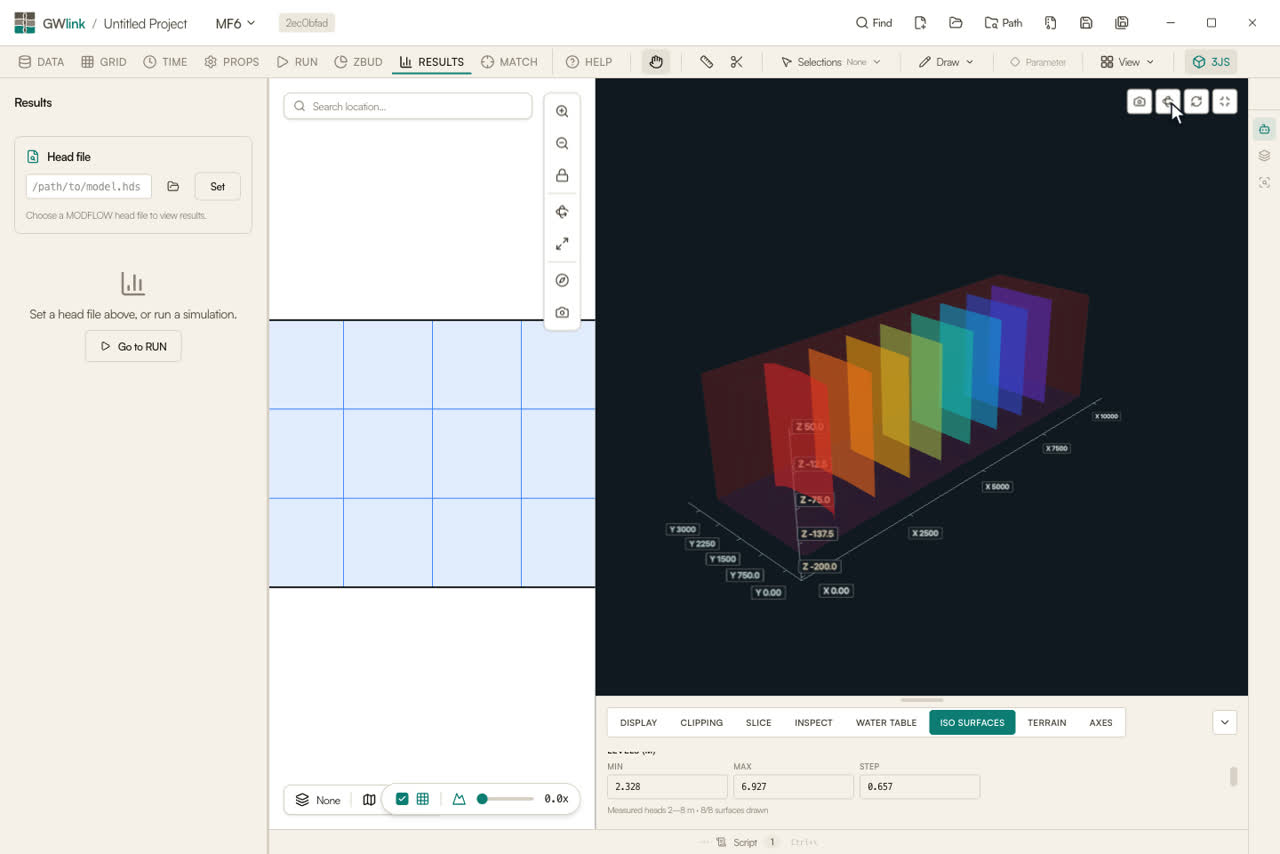Activate the pan hand tool
This screenshot has width=1280, height=854.
(x=656, y=62)
